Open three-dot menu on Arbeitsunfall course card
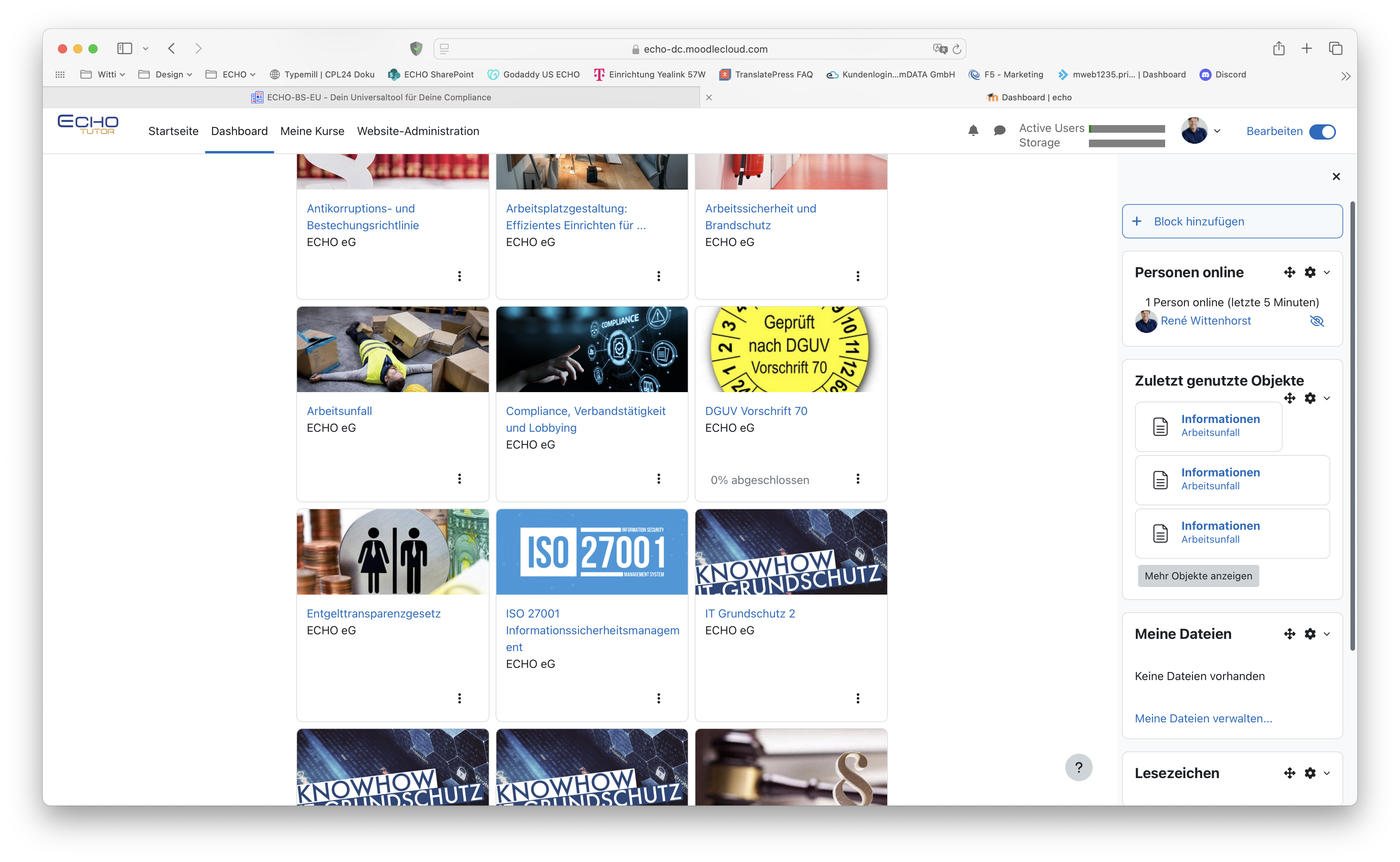Screen dimensions: 1400x862 pos(459,479)
